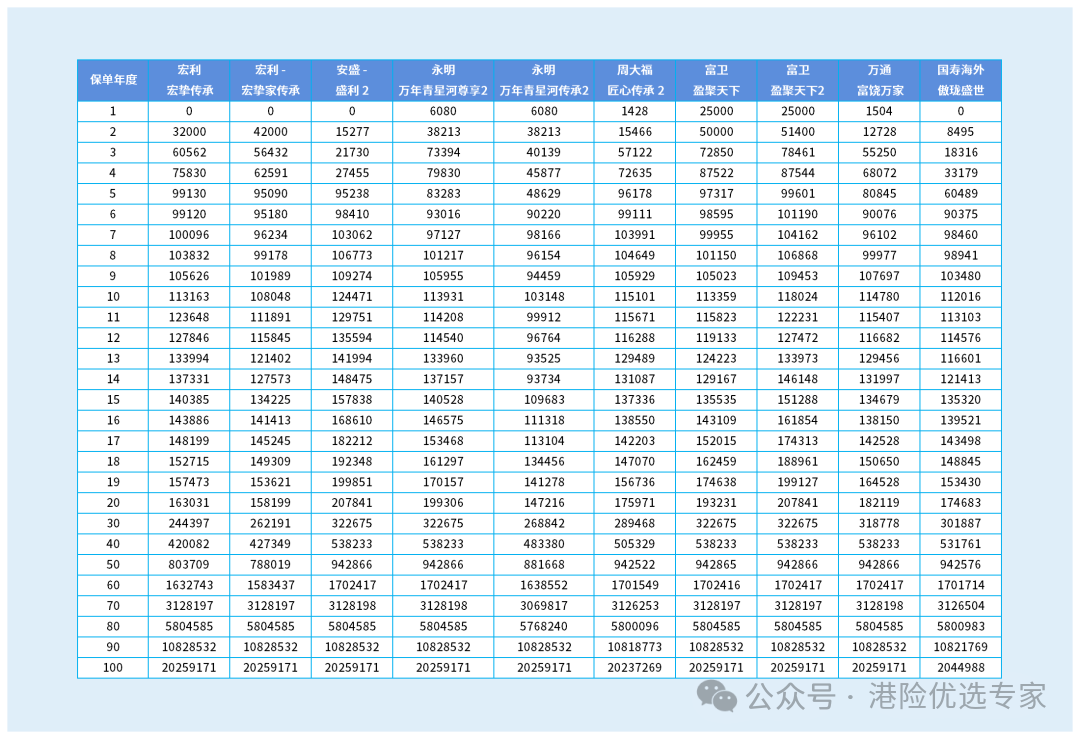Viewport: 1080px width, 739px height.
Task: Click cell value 33179
Action: [960, 173]
